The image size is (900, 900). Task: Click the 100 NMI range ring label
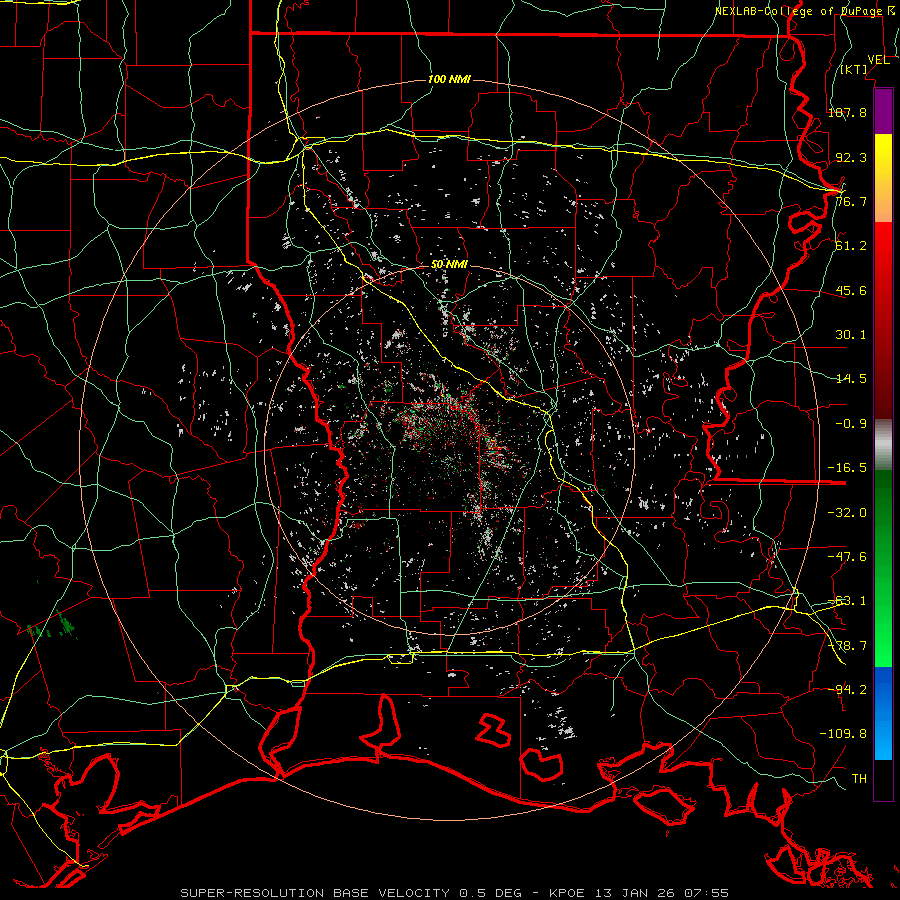click(x=449, y=79)
